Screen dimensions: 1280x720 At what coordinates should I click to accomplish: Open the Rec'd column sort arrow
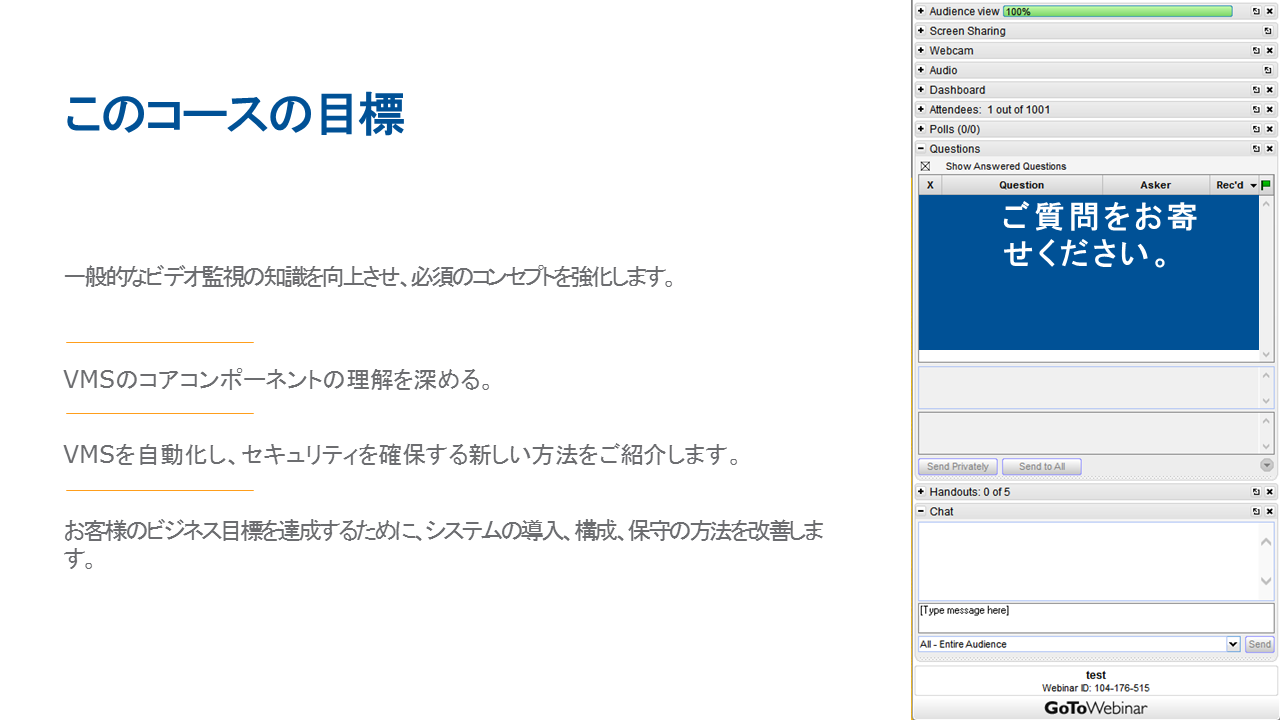click(1253, 185)
